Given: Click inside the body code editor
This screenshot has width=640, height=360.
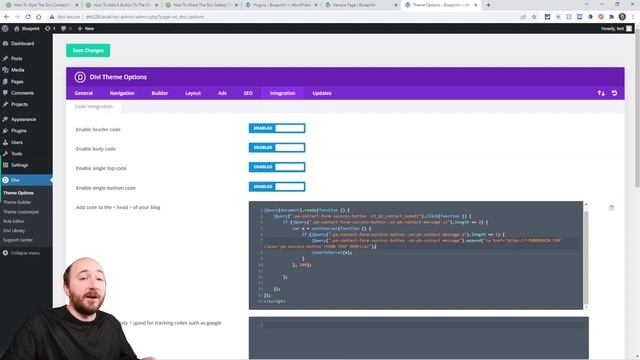Looking at the screenshot, I should (418, 338).
